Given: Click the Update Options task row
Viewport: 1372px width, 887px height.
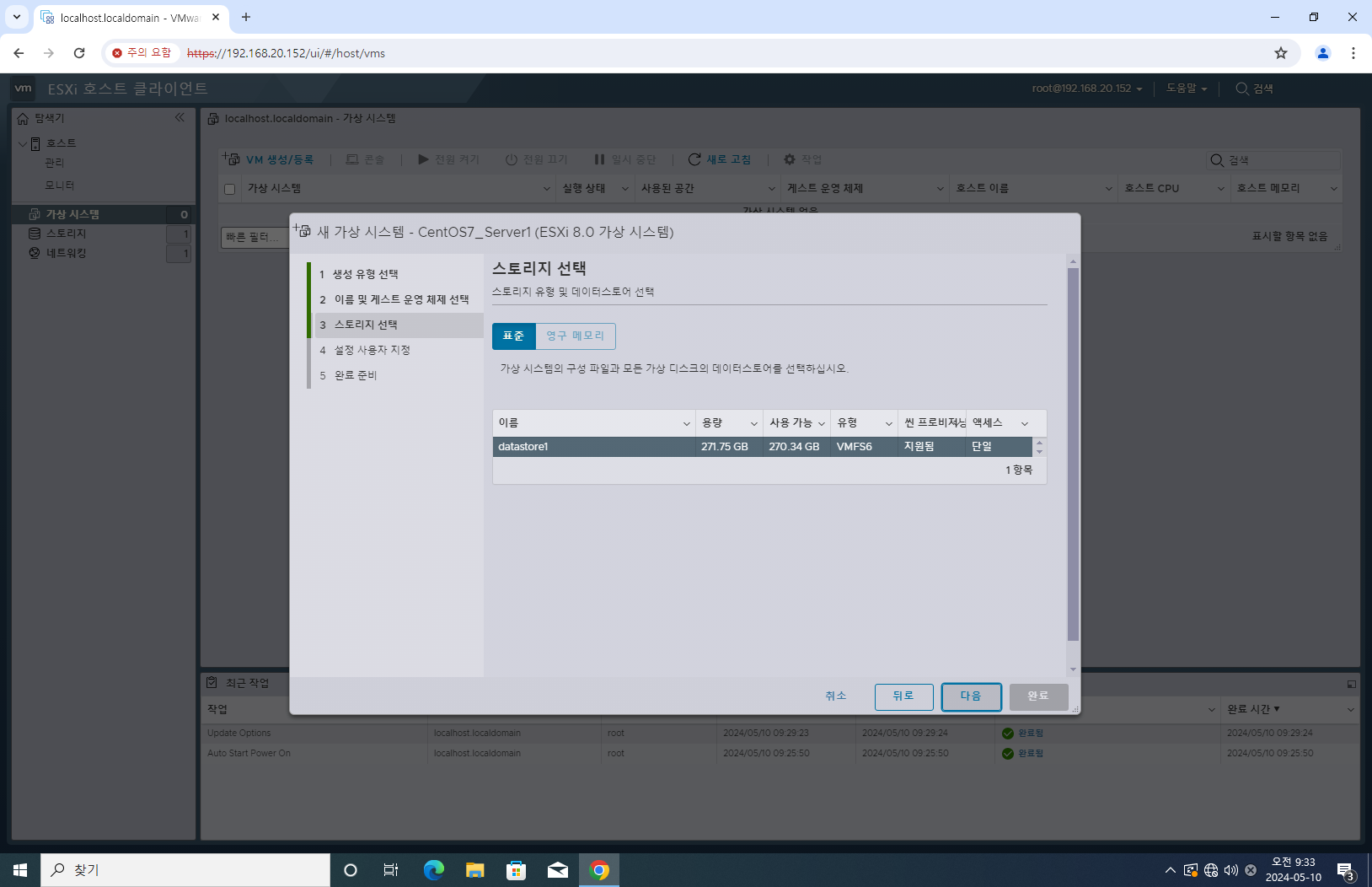Looking at the screenshot, I should pyautogui.click(x=780, y=733).
